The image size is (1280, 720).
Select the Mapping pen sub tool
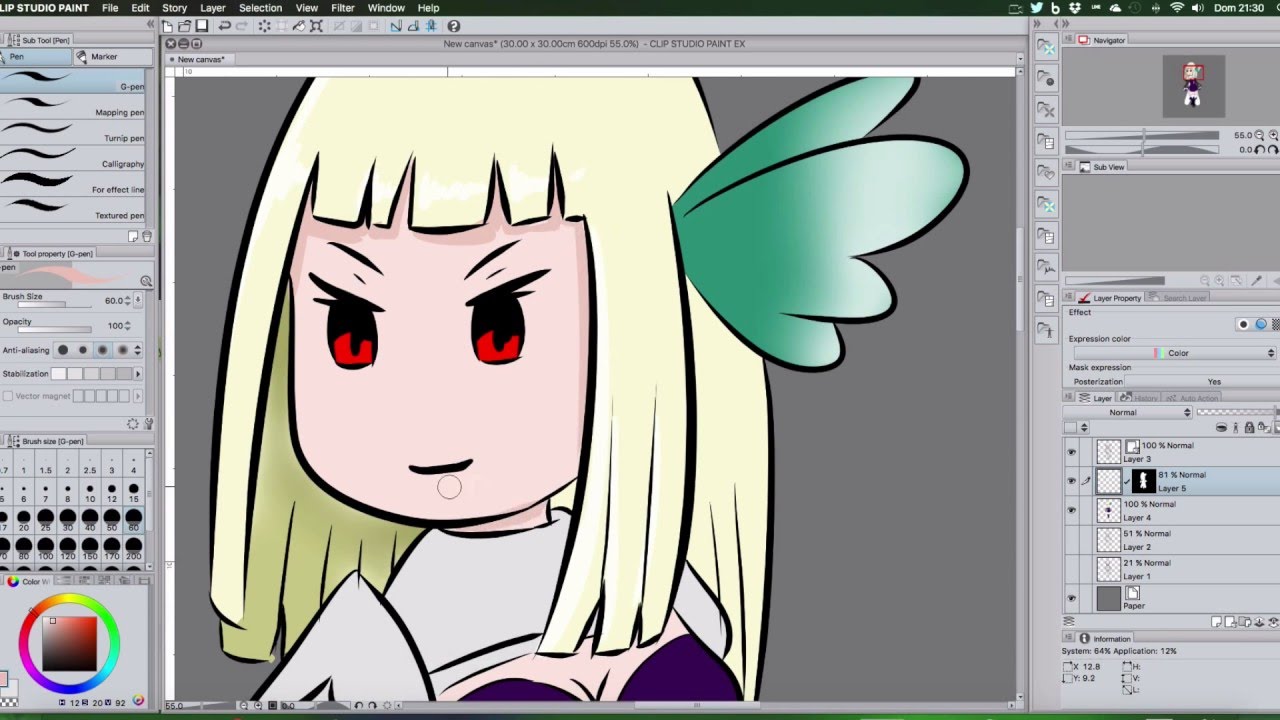coord(73,106)
